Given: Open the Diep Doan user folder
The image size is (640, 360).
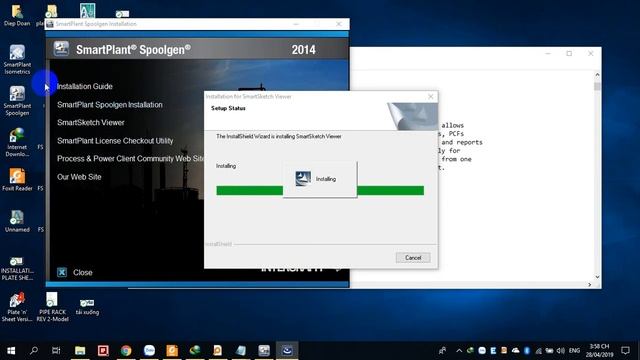Looking at the screenshot, I should (x=17, y=15).
